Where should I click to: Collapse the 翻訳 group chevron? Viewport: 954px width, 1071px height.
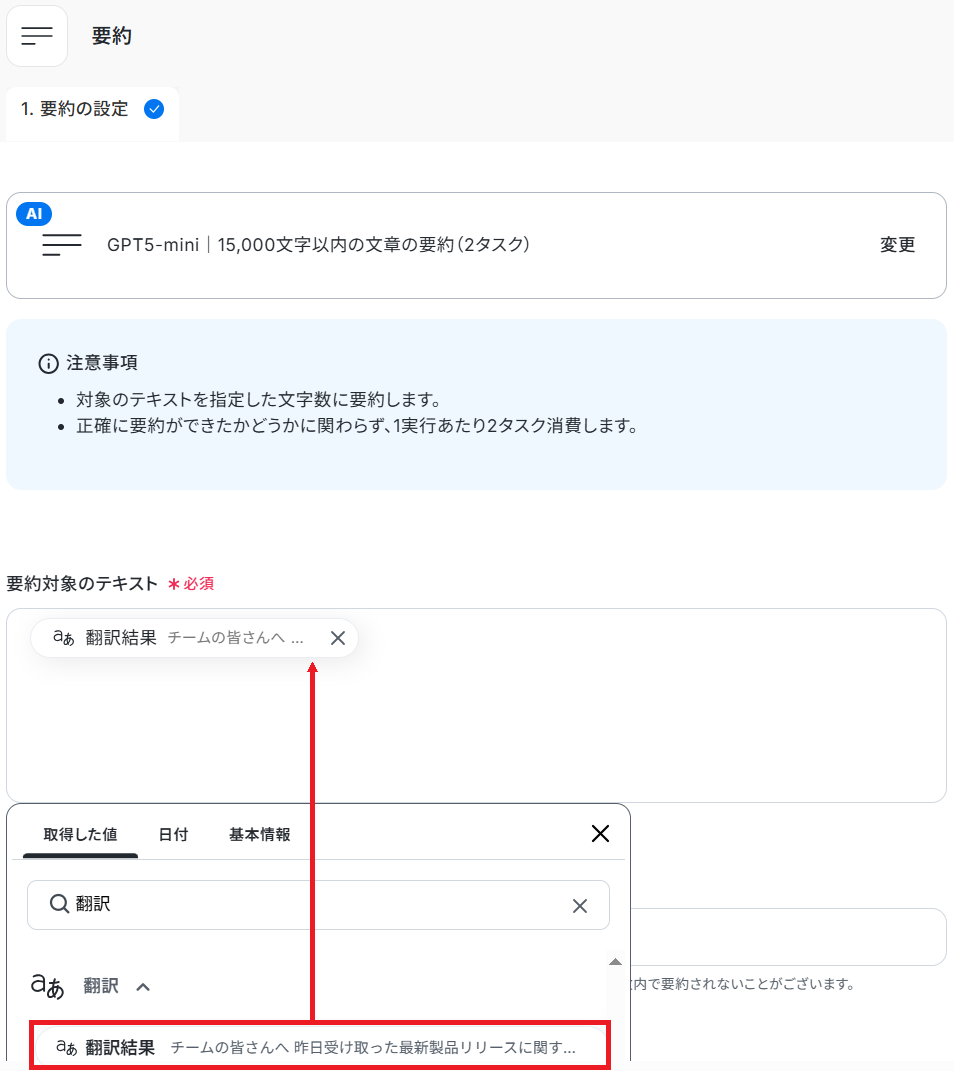pos(143,987)
